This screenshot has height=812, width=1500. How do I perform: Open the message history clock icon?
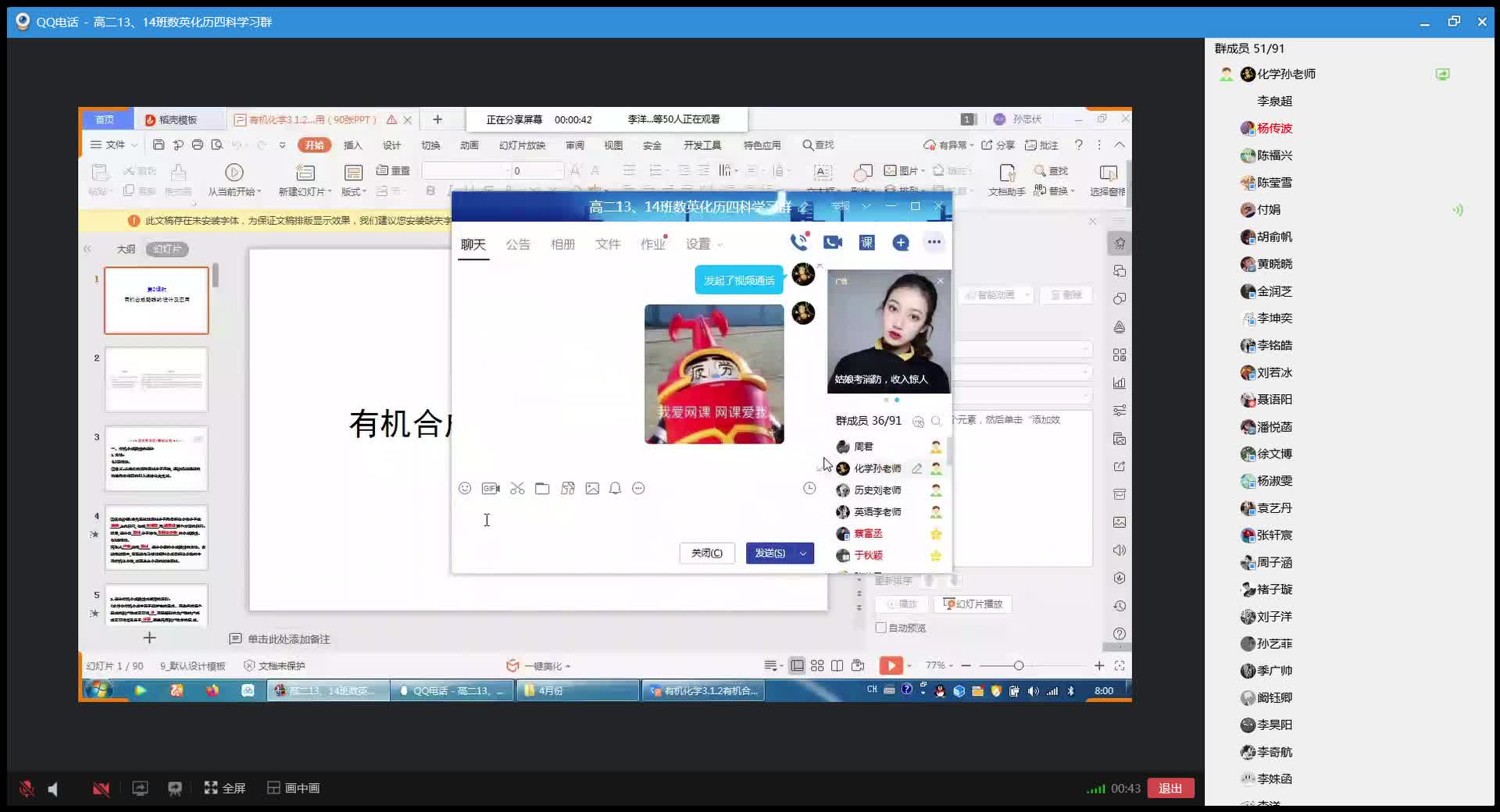click(809, 489)
